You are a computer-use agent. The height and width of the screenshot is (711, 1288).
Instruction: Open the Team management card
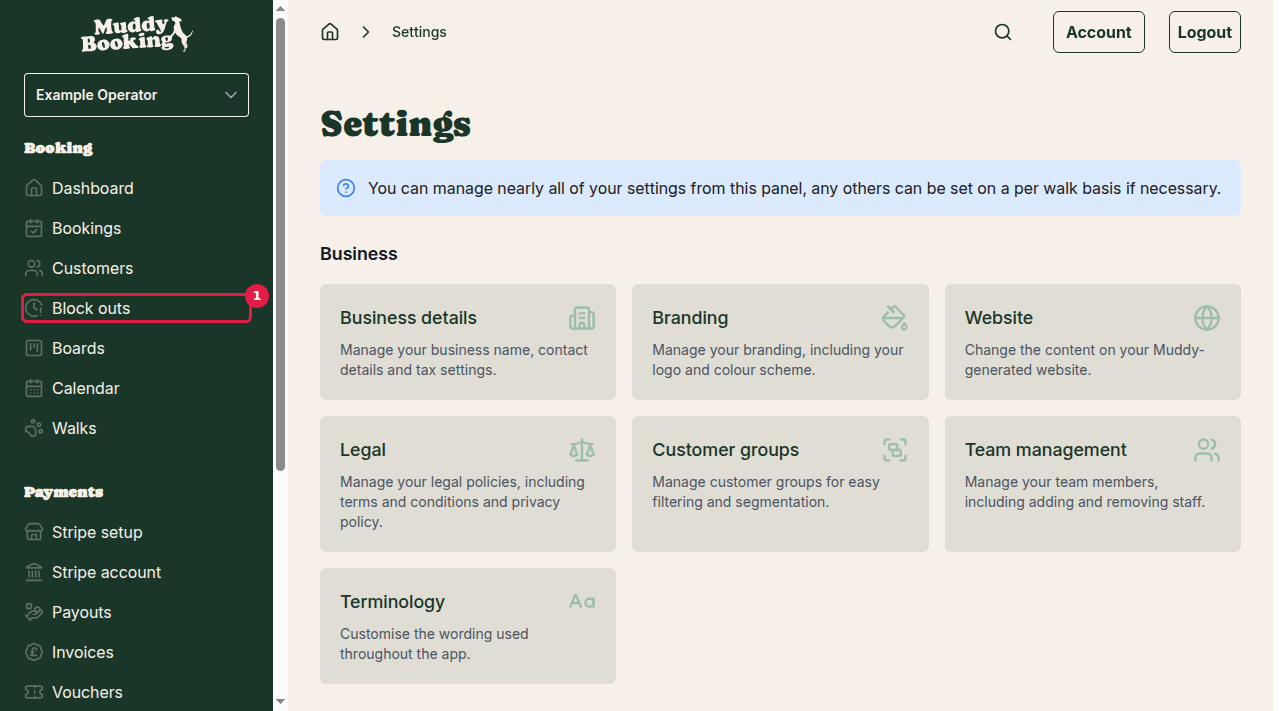[x=1092, y=484]
